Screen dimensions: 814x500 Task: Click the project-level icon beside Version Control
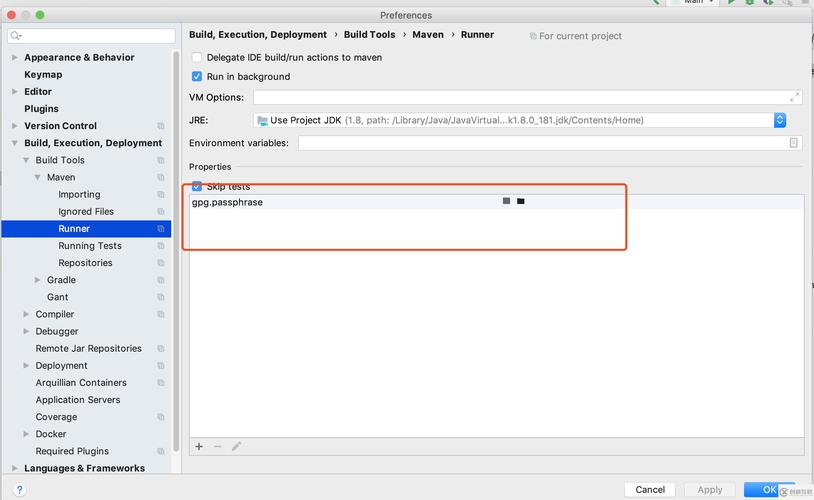click(161, 126)
